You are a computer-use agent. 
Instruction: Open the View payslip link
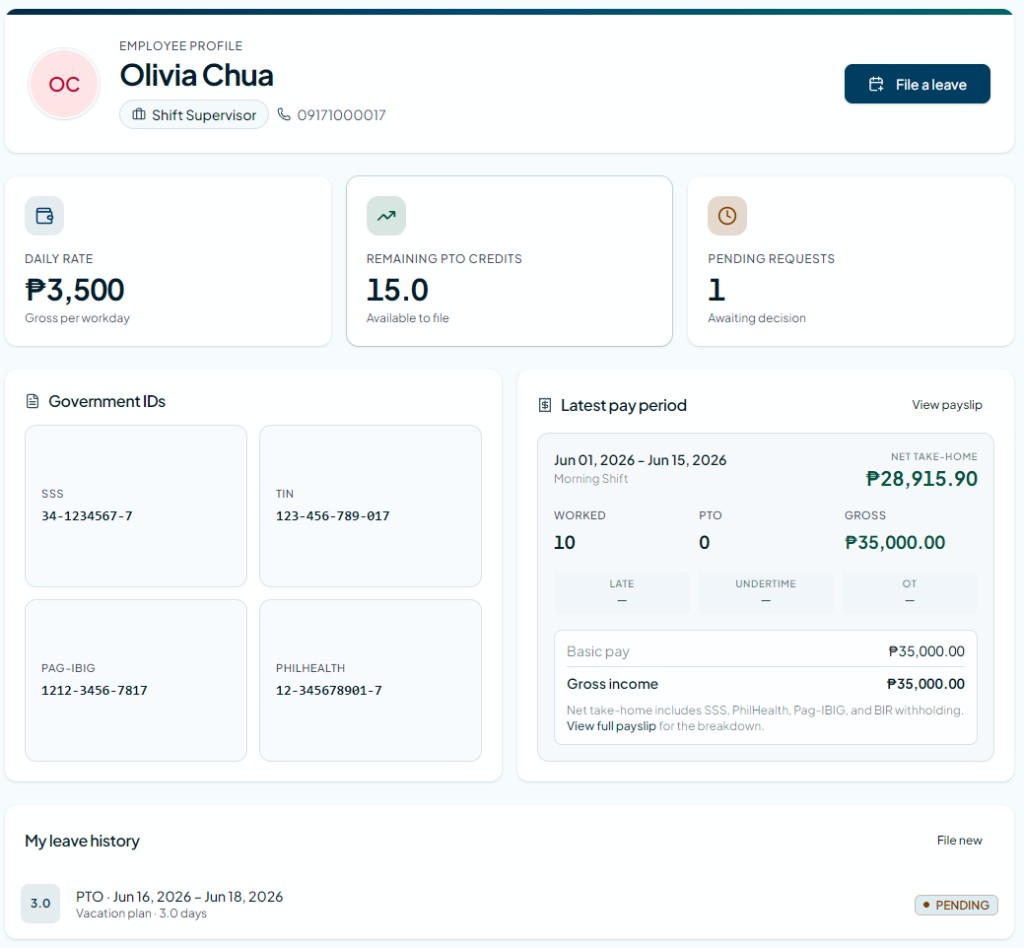(x=946, y=405)
